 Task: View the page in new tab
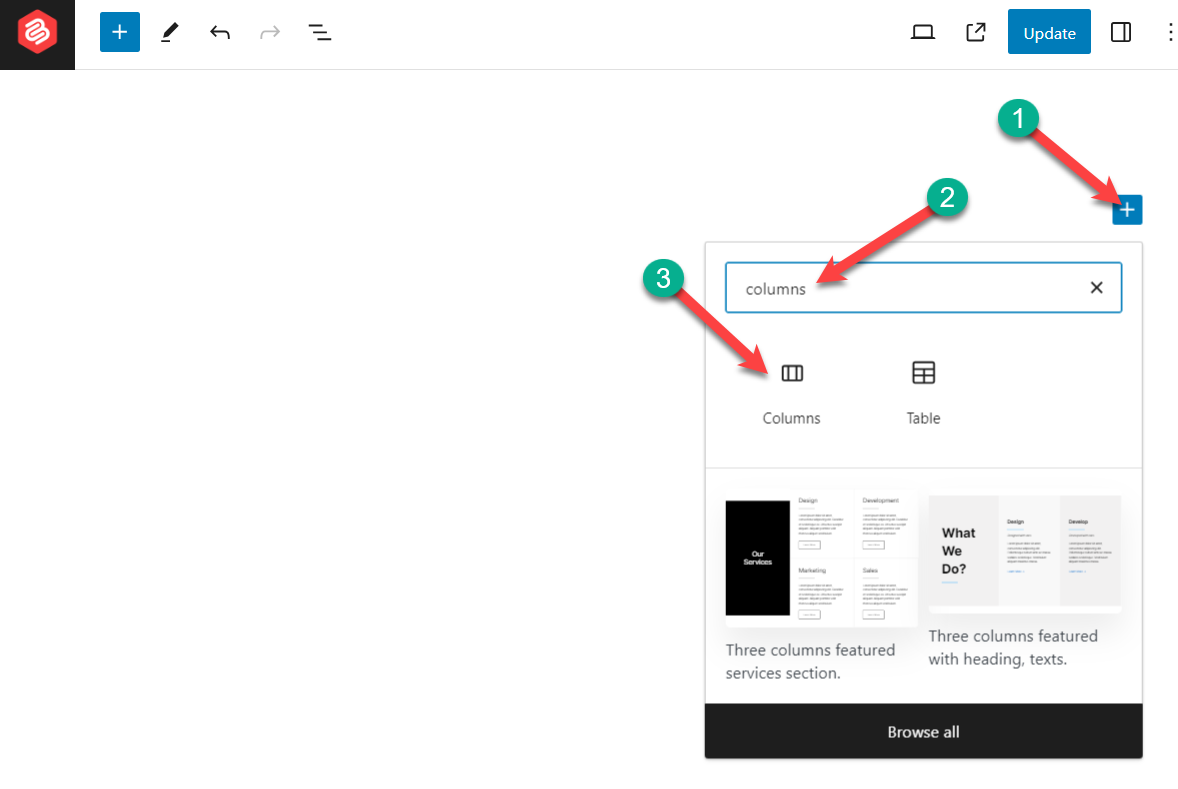975,32
